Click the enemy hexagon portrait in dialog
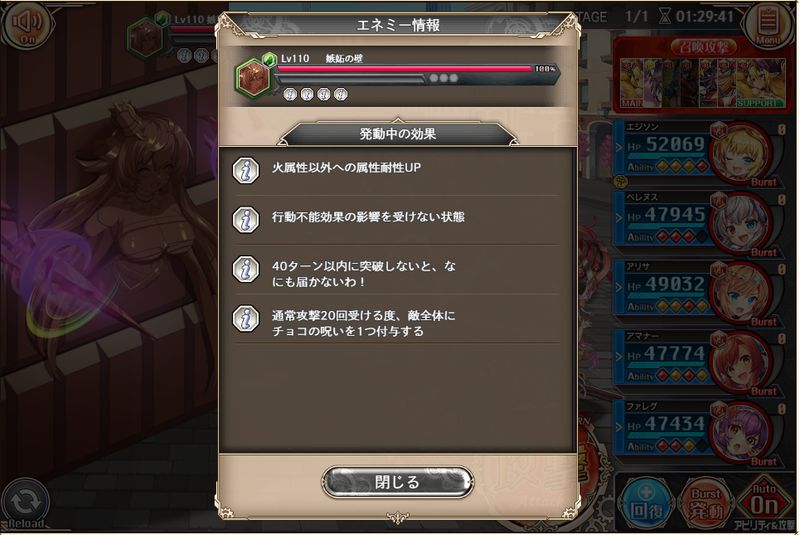The image size is (800, 535). pyautogui.click(x=253, y=79)
